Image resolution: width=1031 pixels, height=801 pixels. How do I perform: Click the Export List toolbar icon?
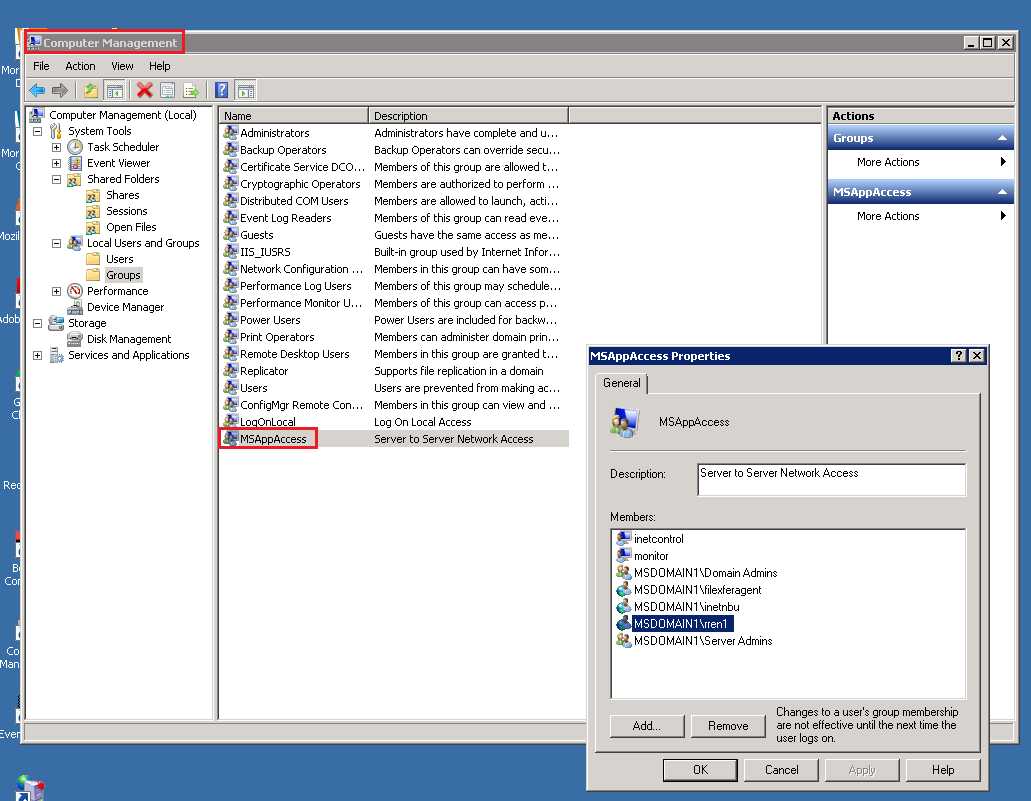tap(191, 90)
